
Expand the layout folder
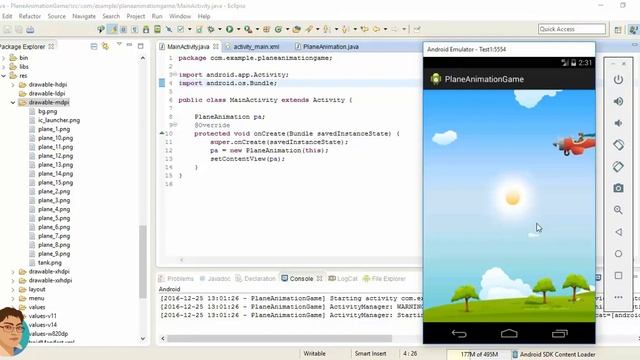click(x=13, y=289)
